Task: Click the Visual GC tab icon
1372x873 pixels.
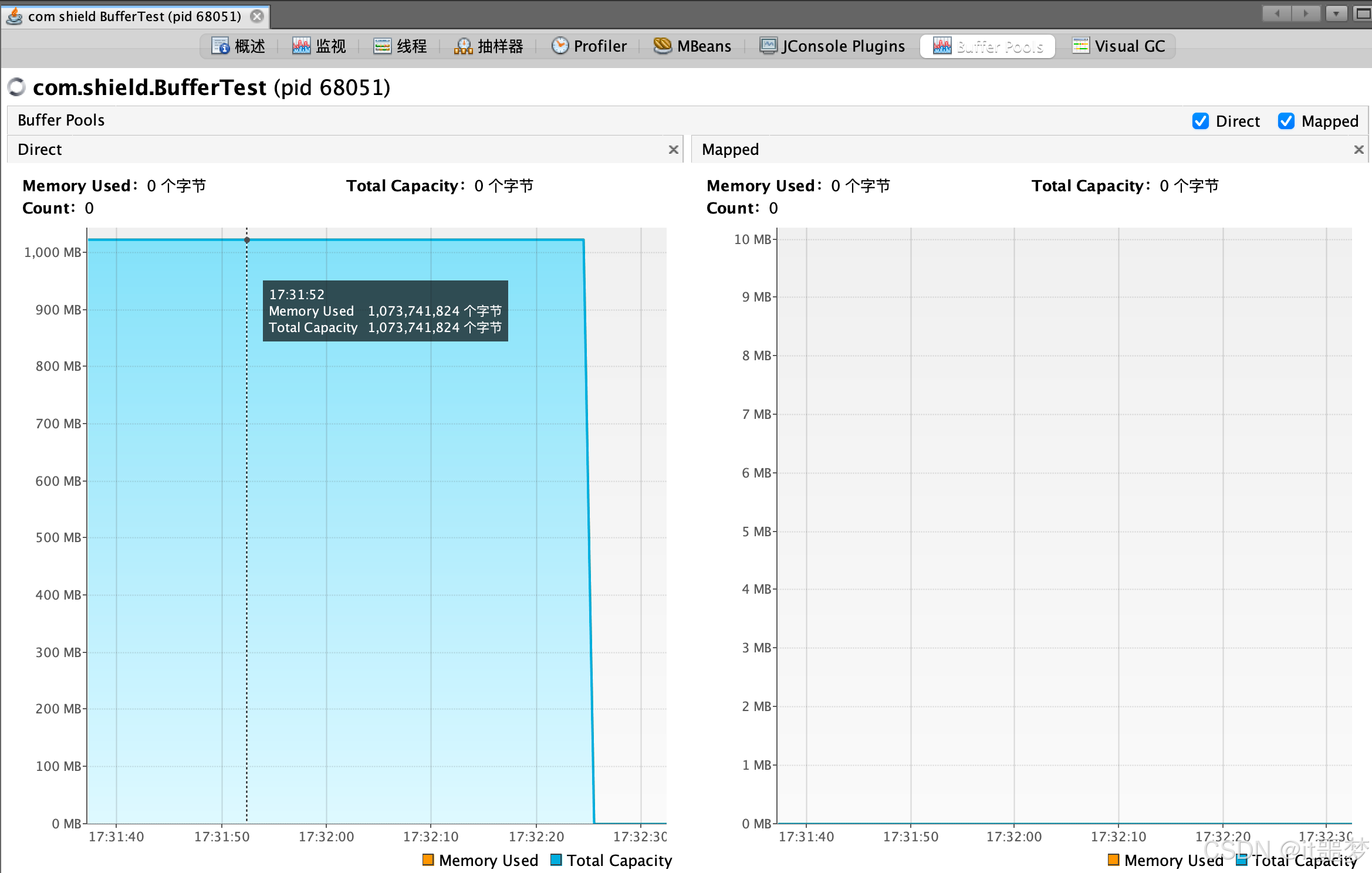Action: [1080, 46]
